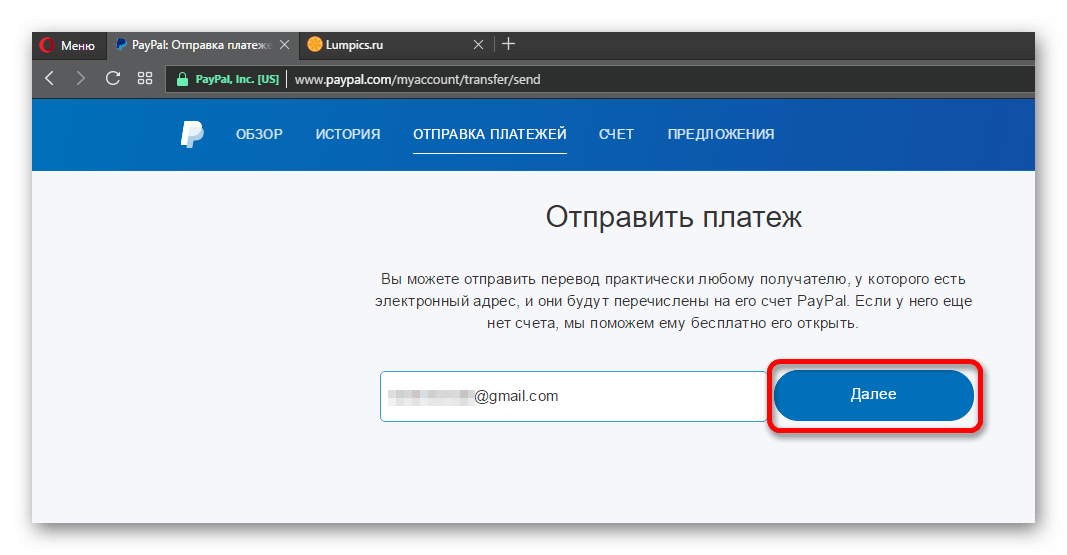Select the ОТПРАВКА ПЛАТЕЖЕЙ navigation item

coord(490,134)
